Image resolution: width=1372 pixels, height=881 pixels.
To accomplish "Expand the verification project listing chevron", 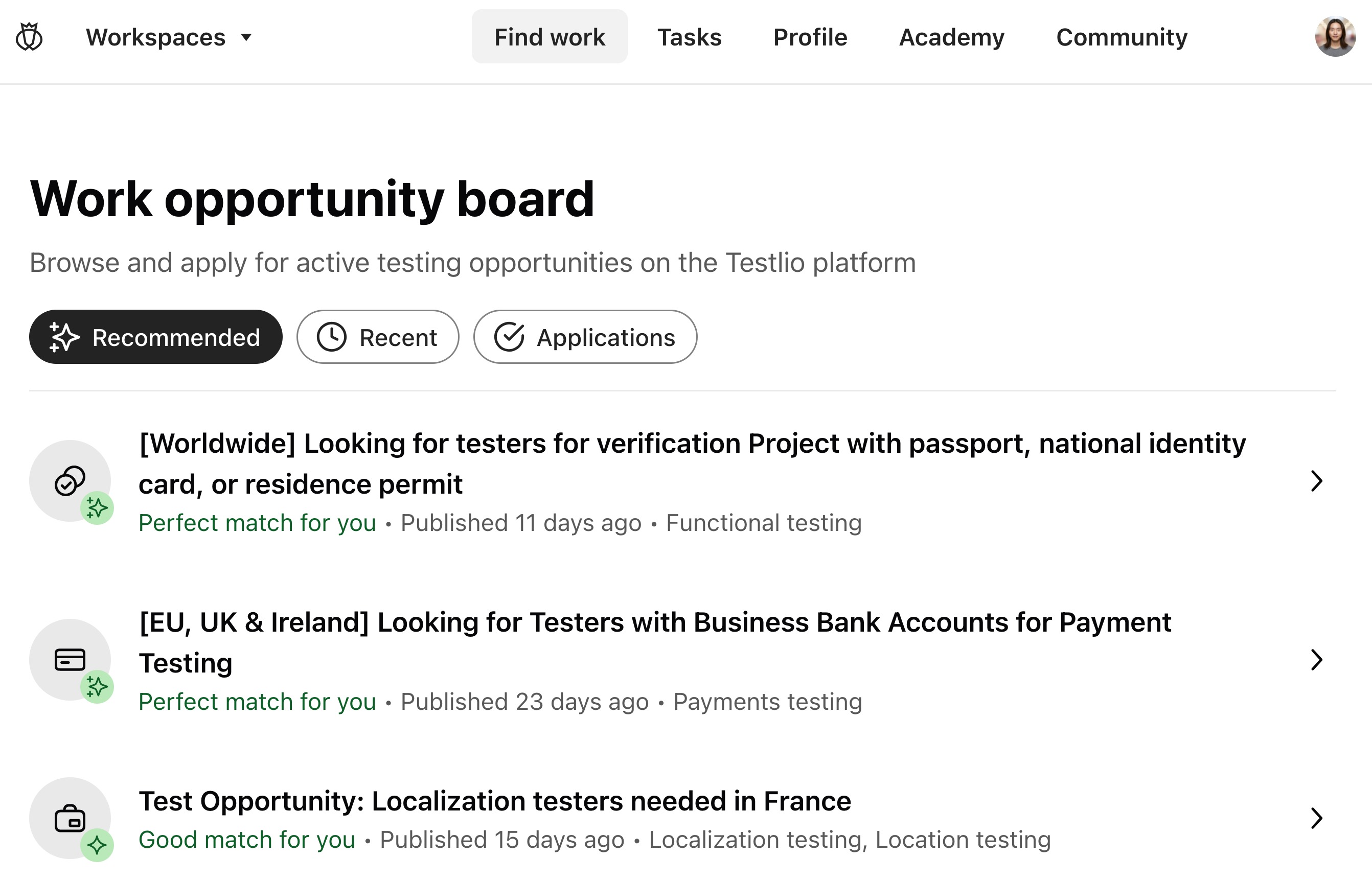I will click(1317, 480).
